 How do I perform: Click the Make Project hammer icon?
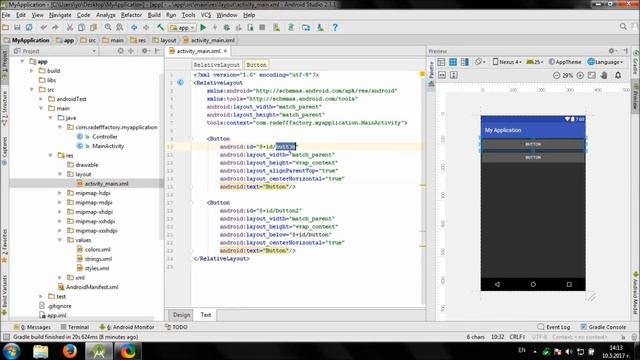click(160, 27)
